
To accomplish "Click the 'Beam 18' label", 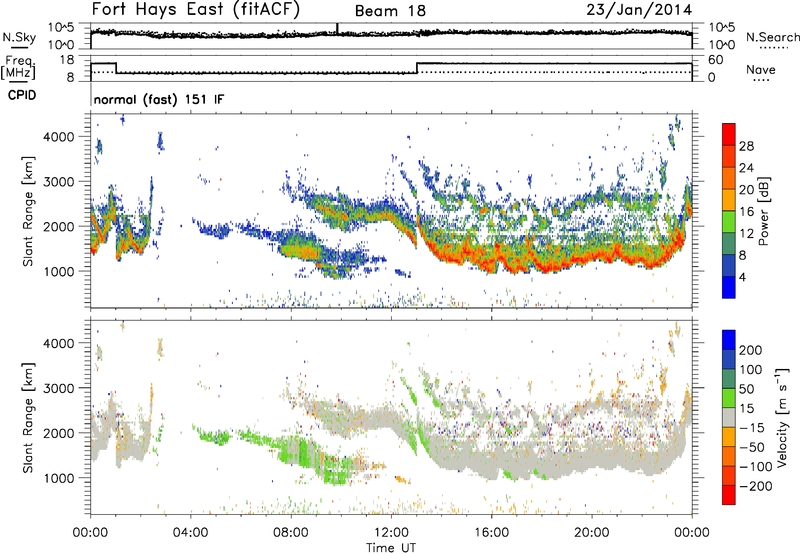I will 390,11.
